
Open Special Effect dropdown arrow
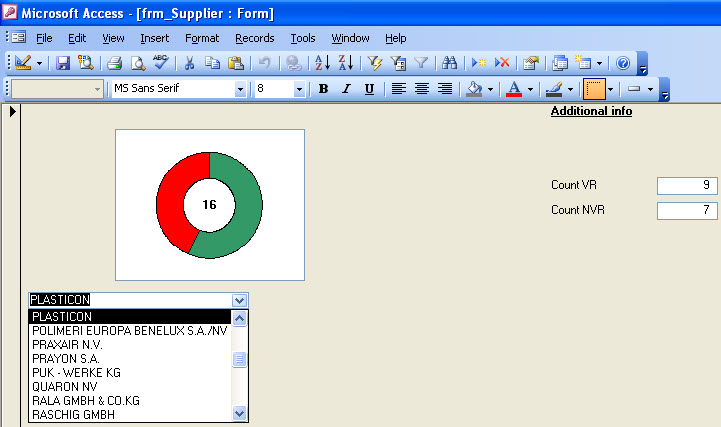click(x=650, y=89)
